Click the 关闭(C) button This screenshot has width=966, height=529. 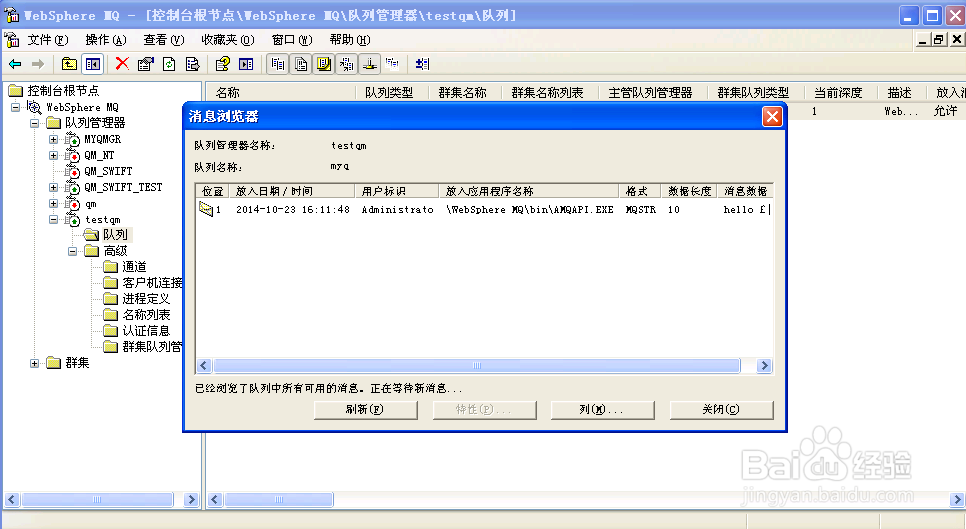[x=721, y=410]
